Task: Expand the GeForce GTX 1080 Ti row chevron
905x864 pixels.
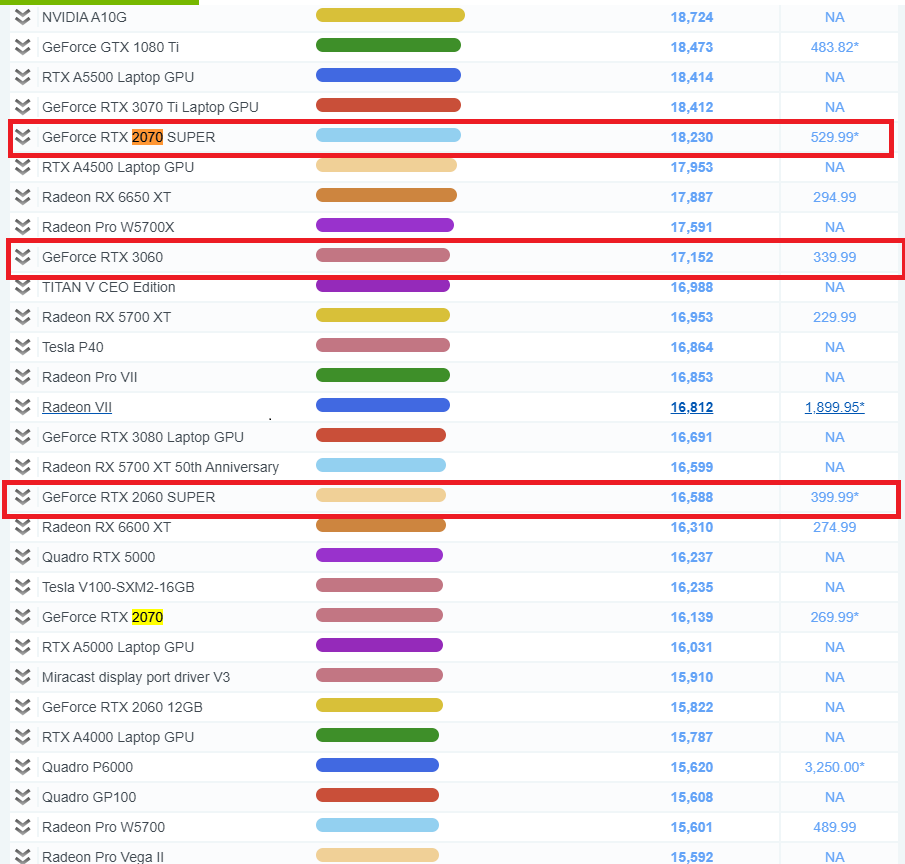Action: pos(23,47)
